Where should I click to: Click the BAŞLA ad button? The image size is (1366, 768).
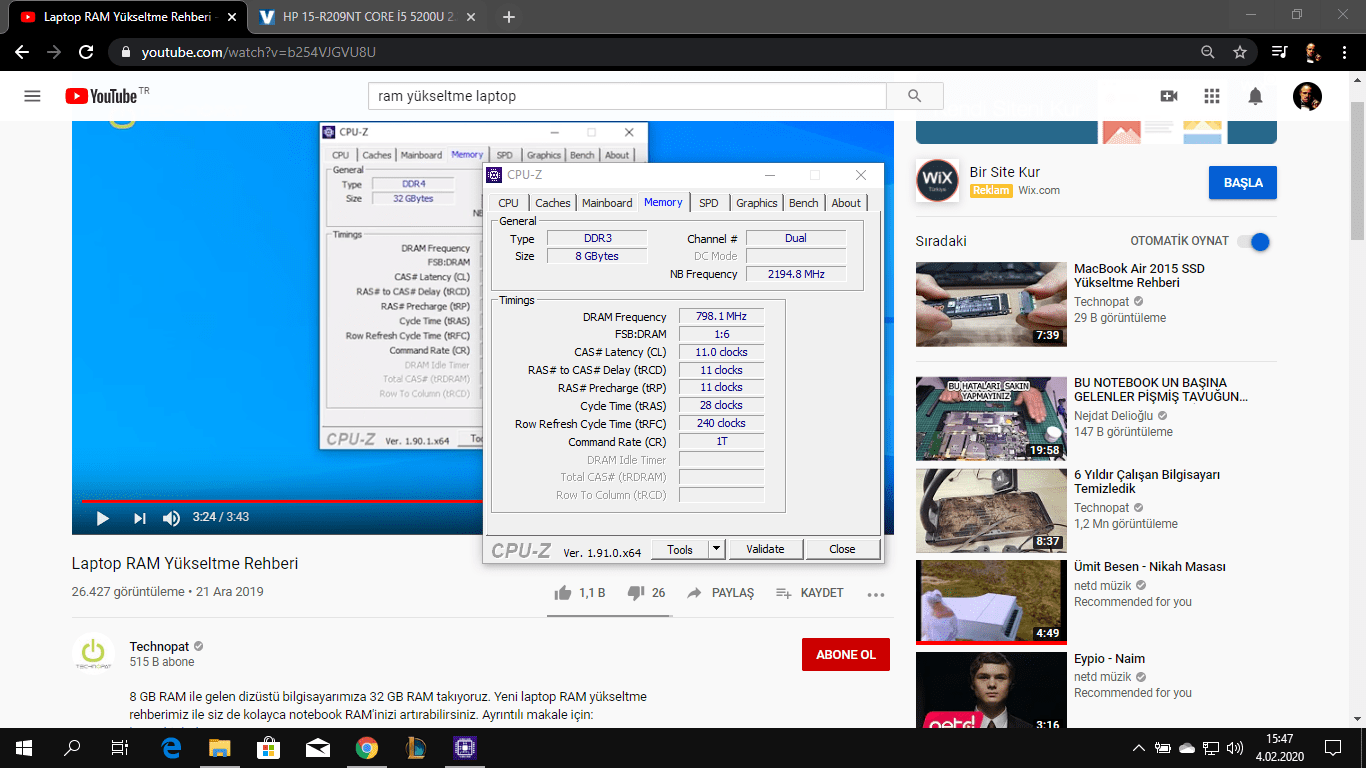[1243, 183]
